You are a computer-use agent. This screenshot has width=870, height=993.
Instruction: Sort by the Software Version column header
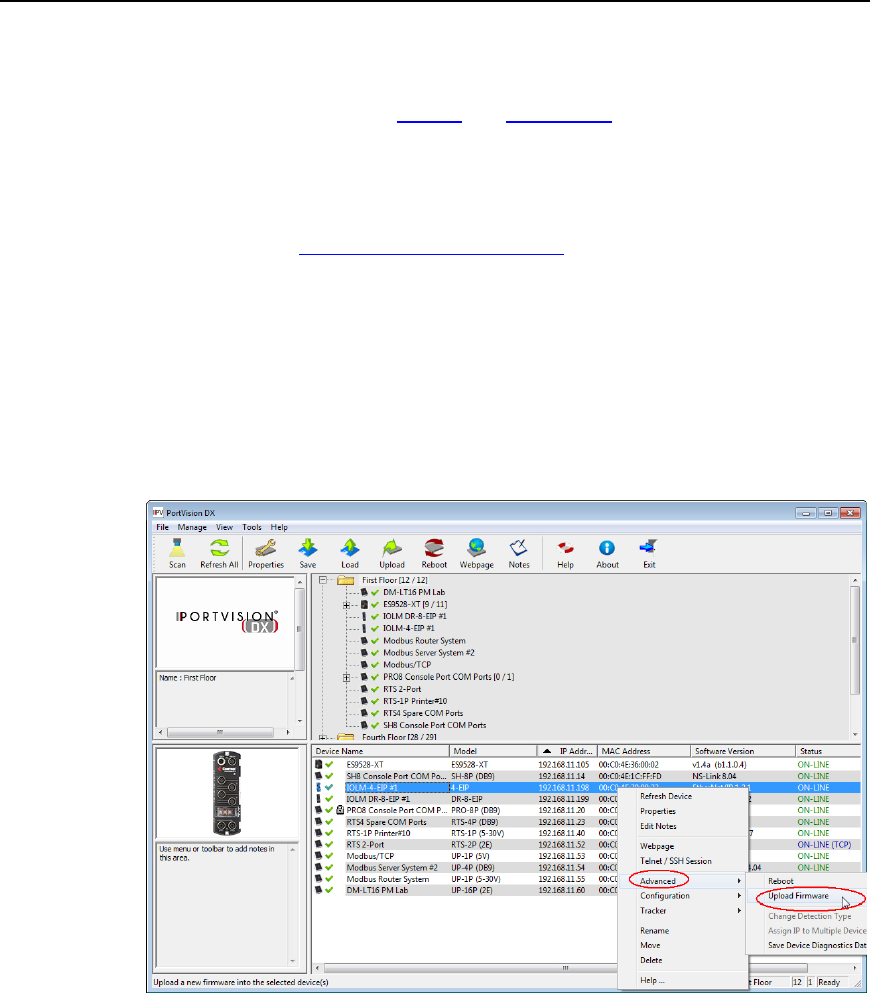pos(743,751)
